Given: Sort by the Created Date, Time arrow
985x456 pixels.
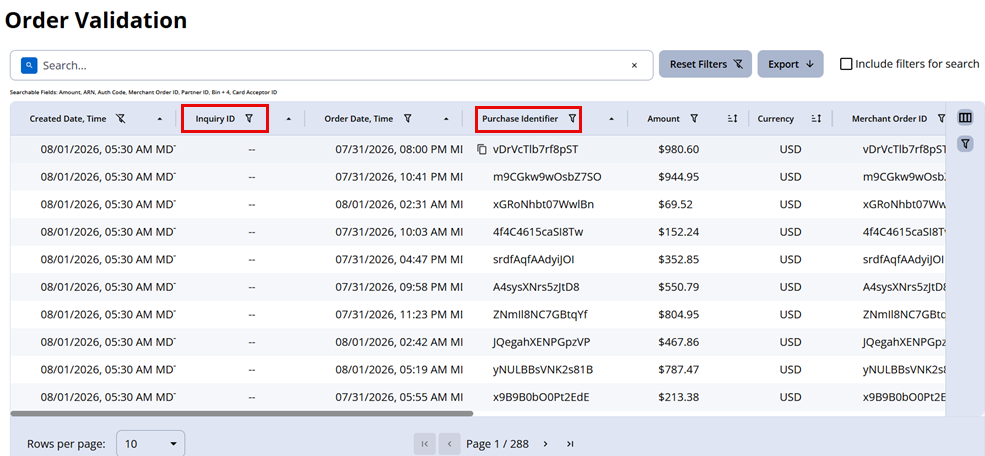Looking at the screenshot, I should (159, 119).
